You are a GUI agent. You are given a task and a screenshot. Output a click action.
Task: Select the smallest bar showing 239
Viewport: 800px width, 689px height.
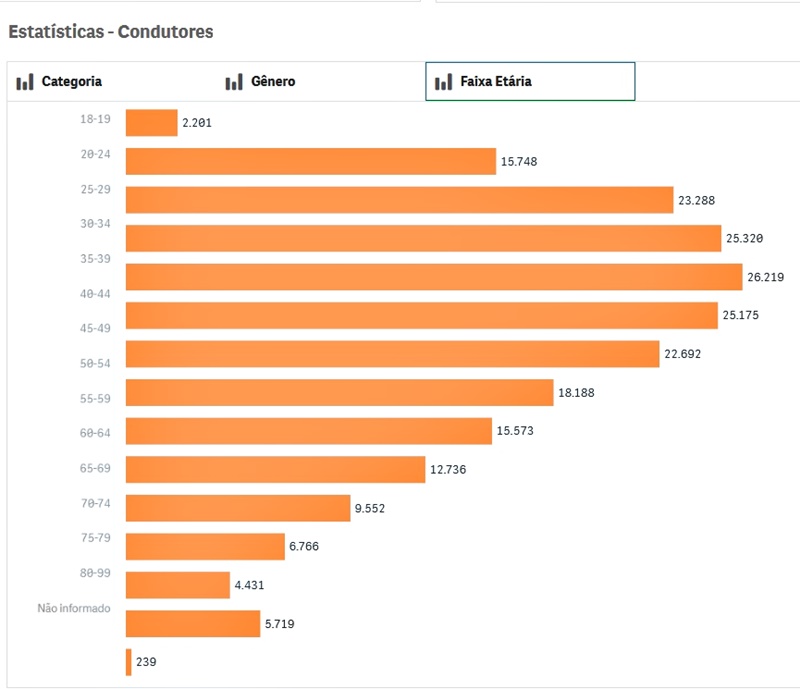(129, 662)
